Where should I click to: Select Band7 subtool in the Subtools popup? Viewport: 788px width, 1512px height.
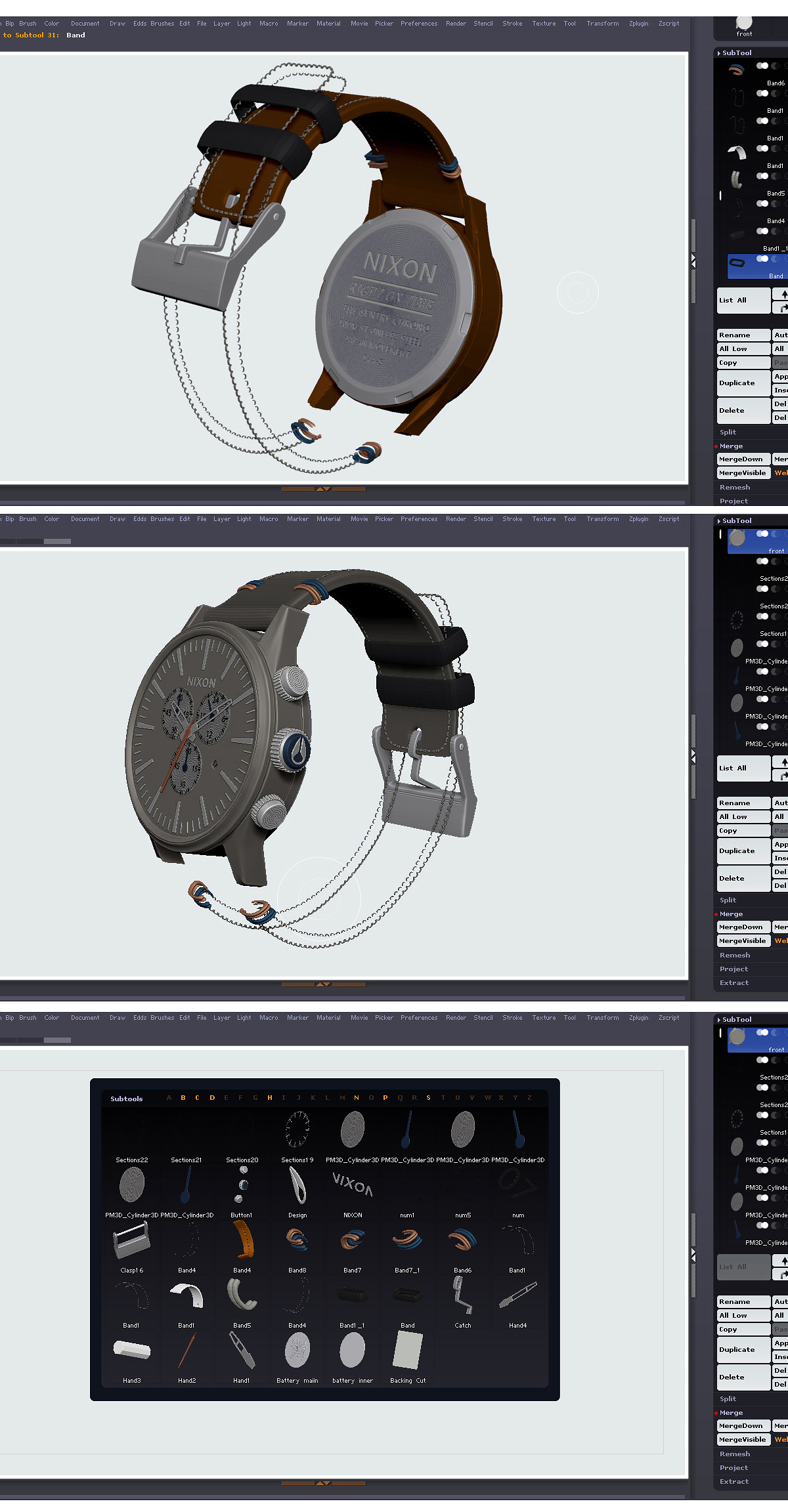click(x=353, y=1246)
